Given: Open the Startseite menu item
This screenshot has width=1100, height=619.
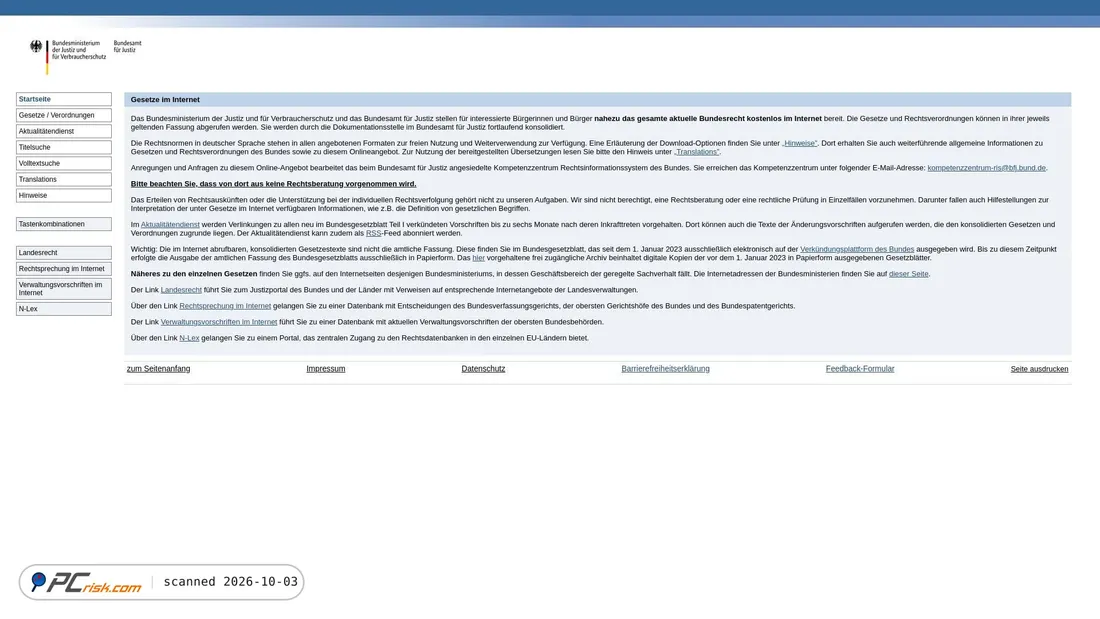Looking at the screenshot, I should [x=64, y=99].
